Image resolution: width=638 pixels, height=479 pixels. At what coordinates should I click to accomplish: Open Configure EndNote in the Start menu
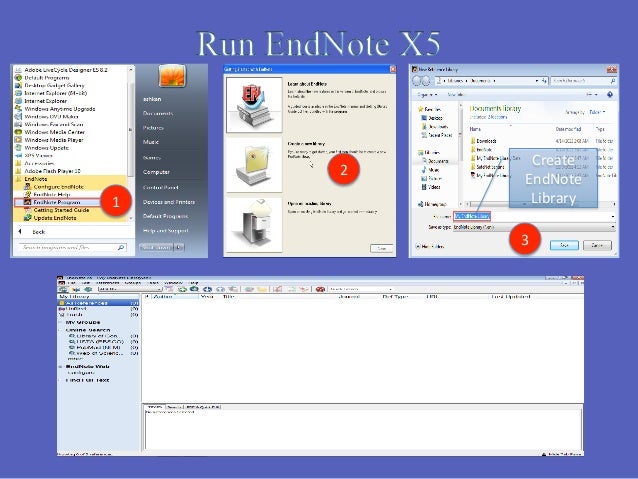[59, 187]
